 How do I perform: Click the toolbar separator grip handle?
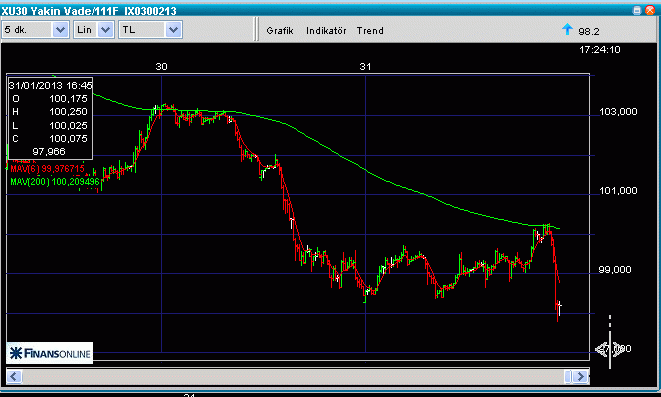[x=256, y=29]
